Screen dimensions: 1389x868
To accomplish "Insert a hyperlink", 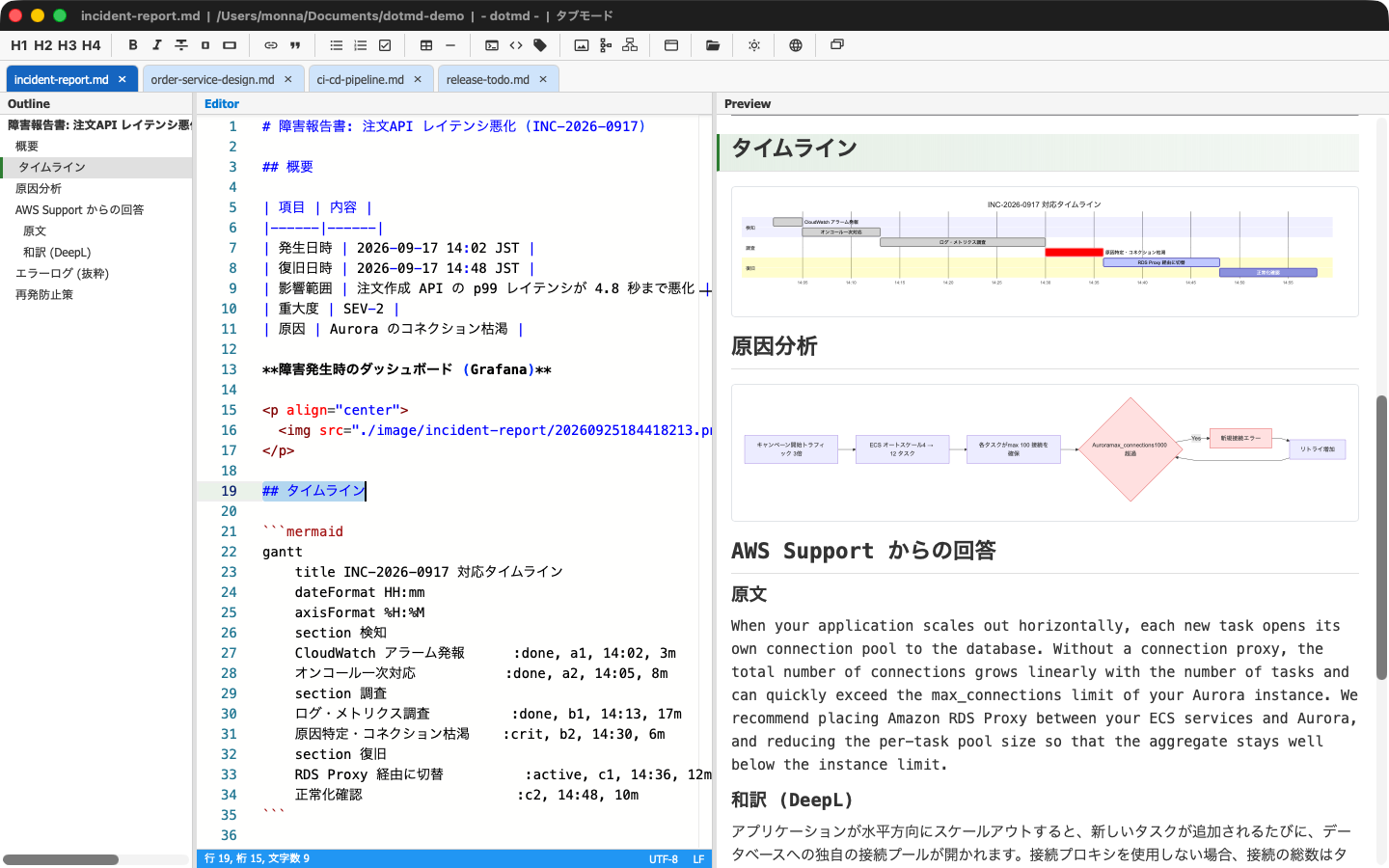I will 271,45.
